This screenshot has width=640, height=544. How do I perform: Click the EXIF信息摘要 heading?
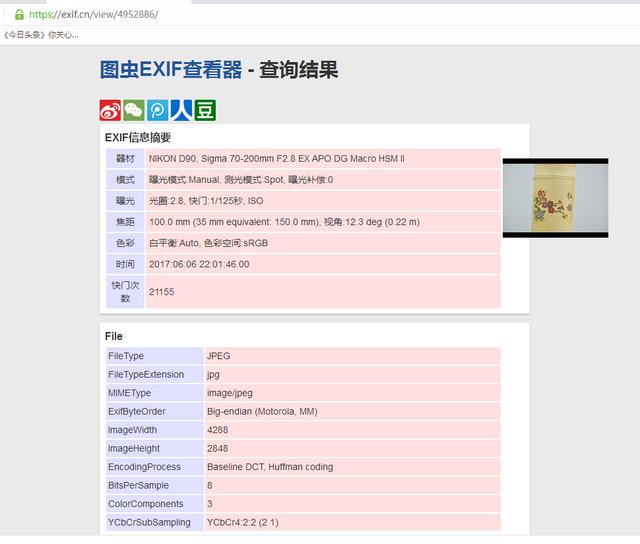[138, 138]
